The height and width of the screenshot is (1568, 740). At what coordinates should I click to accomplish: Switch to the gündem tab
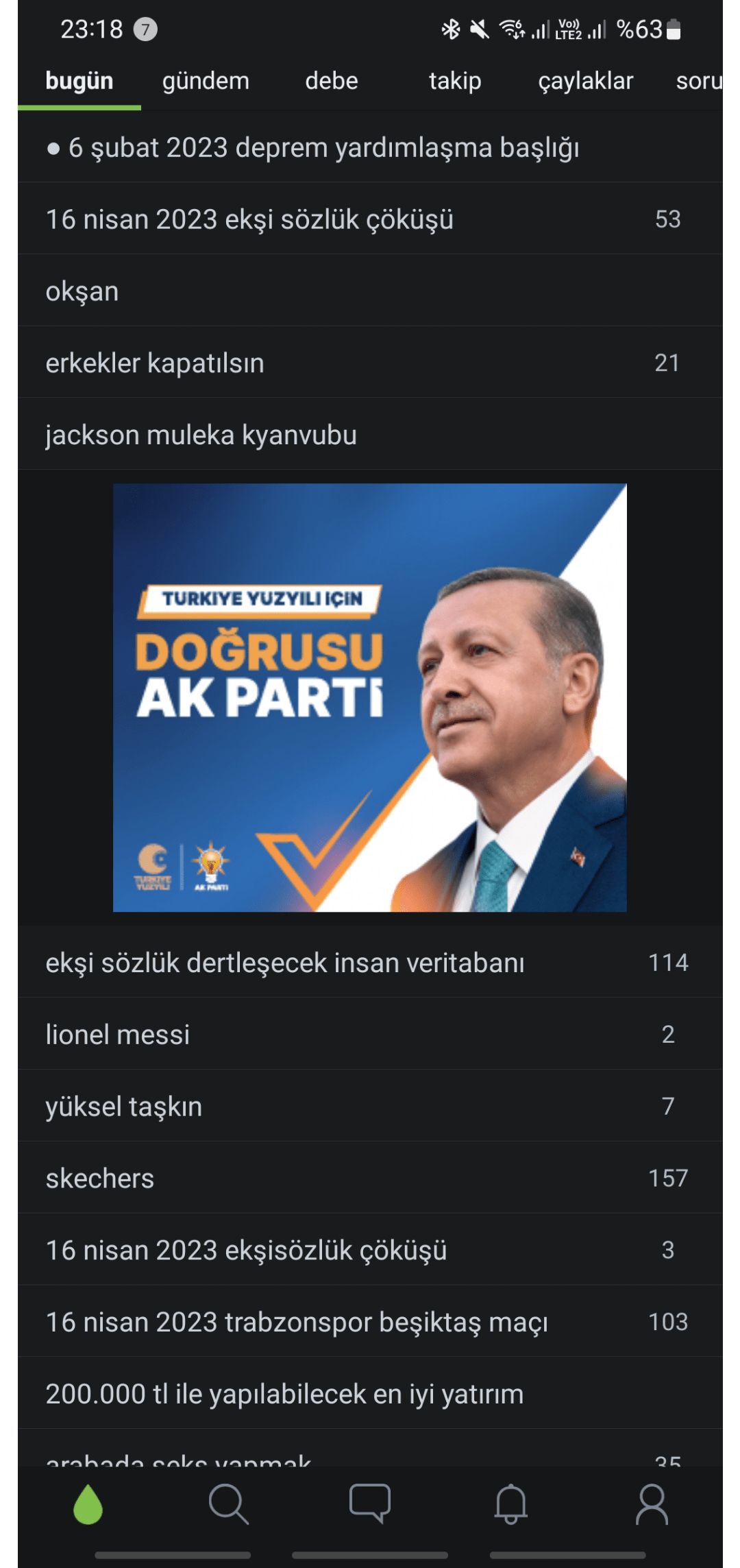pyautogui.click(x=206, y=81)
